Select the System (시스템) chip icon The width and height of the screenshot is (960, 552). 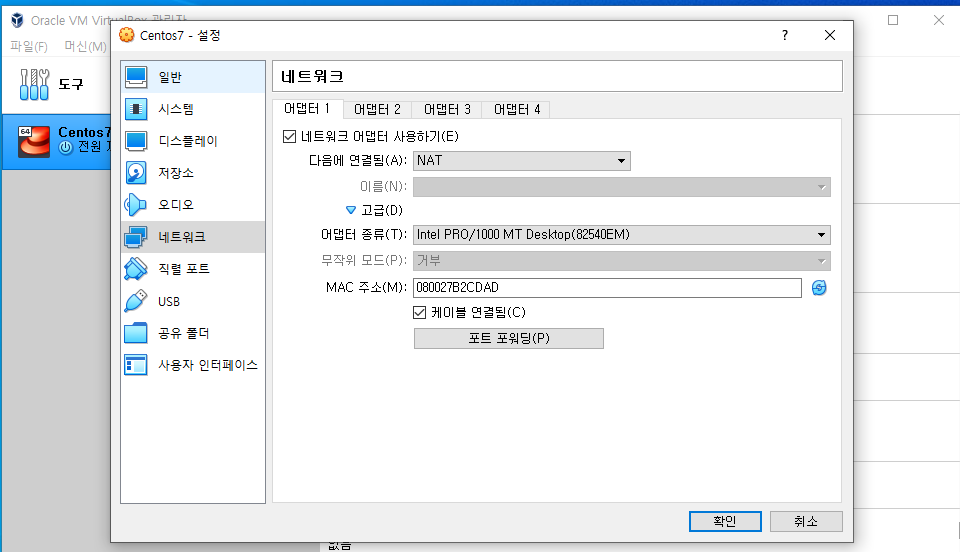coord(136,109)
